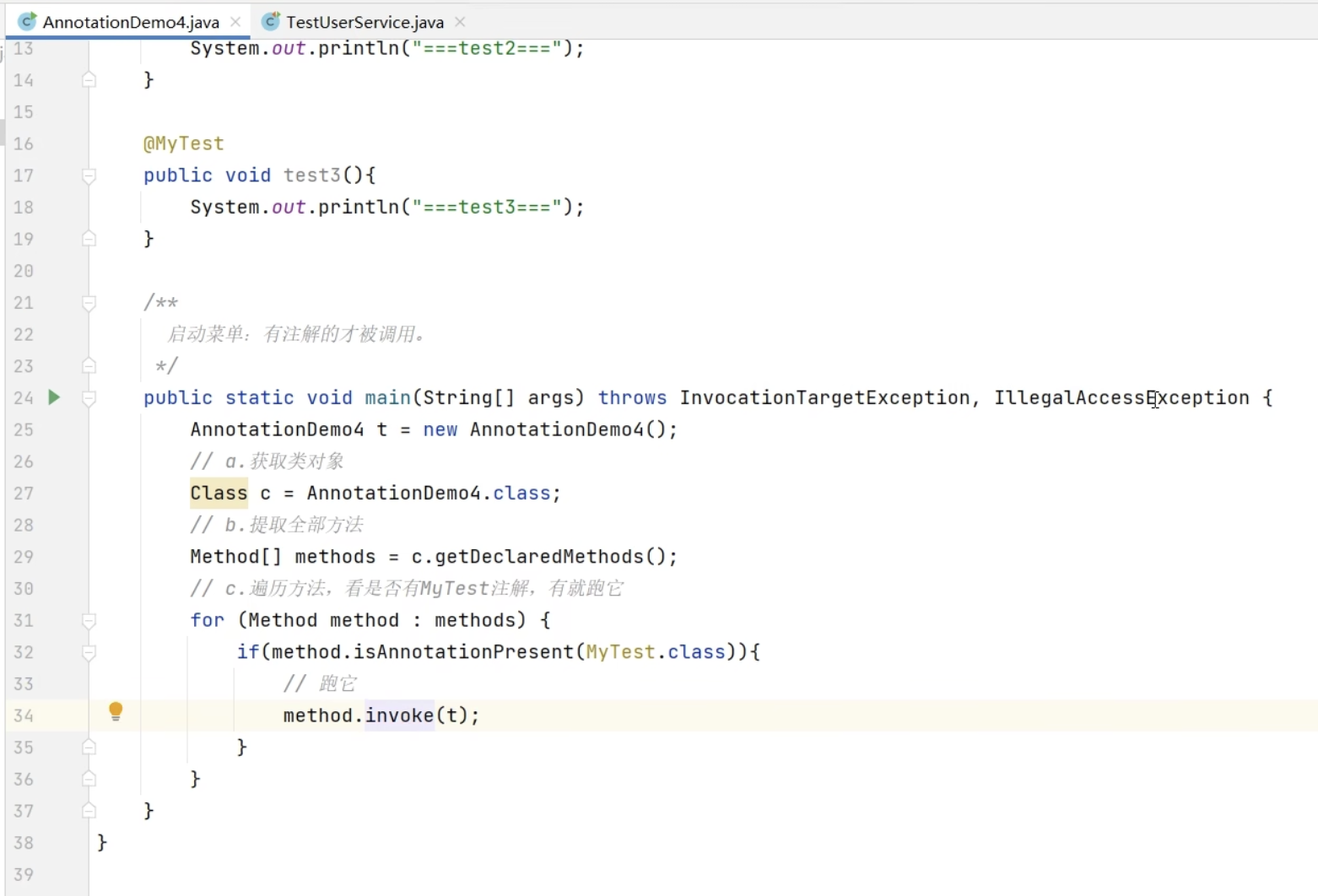Image resolution: width=1318 pixels, height=896 pixels.
Task: Click line number 39 in the gutter
Action: 24,874
